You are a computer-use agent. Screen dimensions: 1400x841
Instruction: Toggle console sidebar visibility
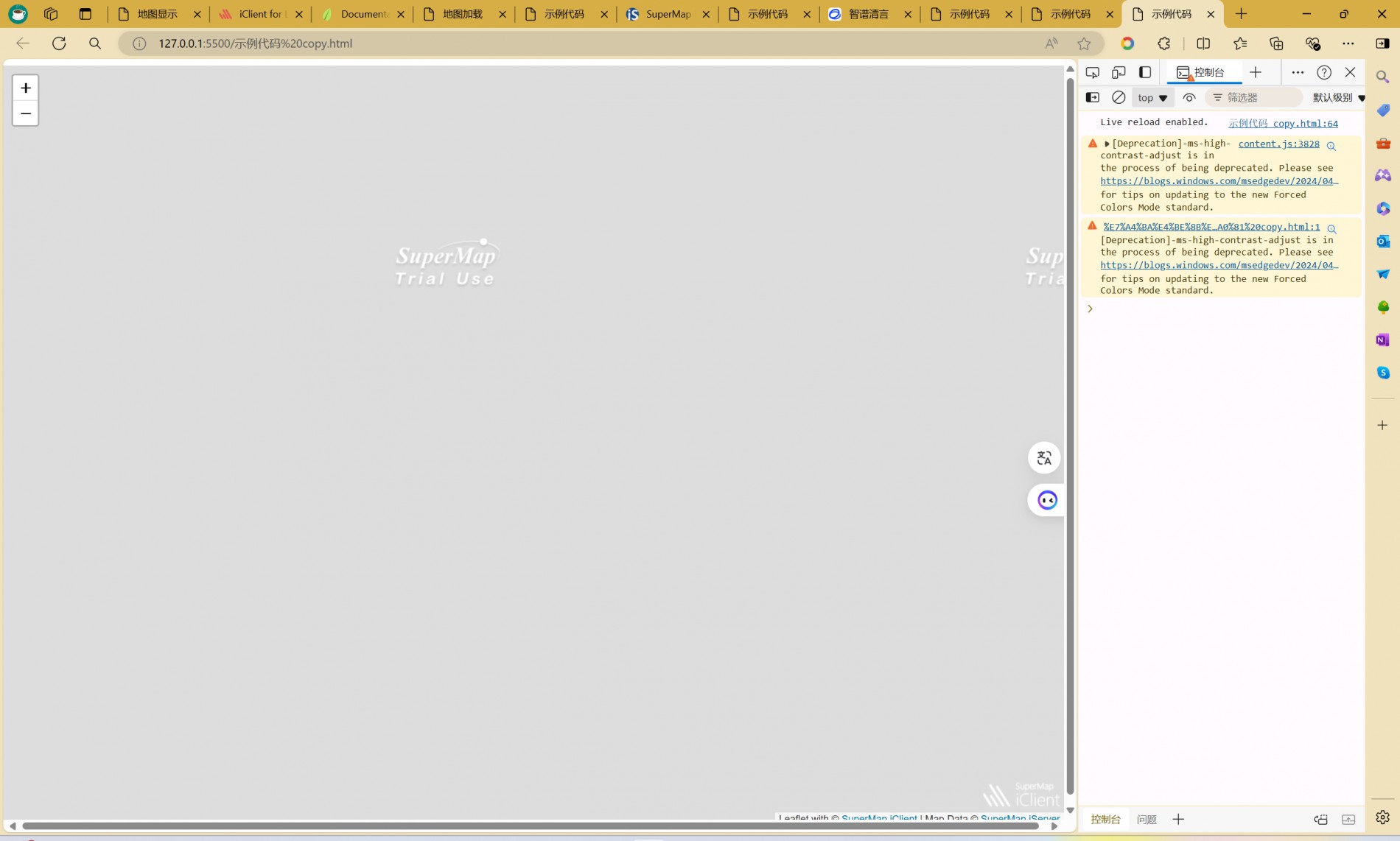(1093, 97)
